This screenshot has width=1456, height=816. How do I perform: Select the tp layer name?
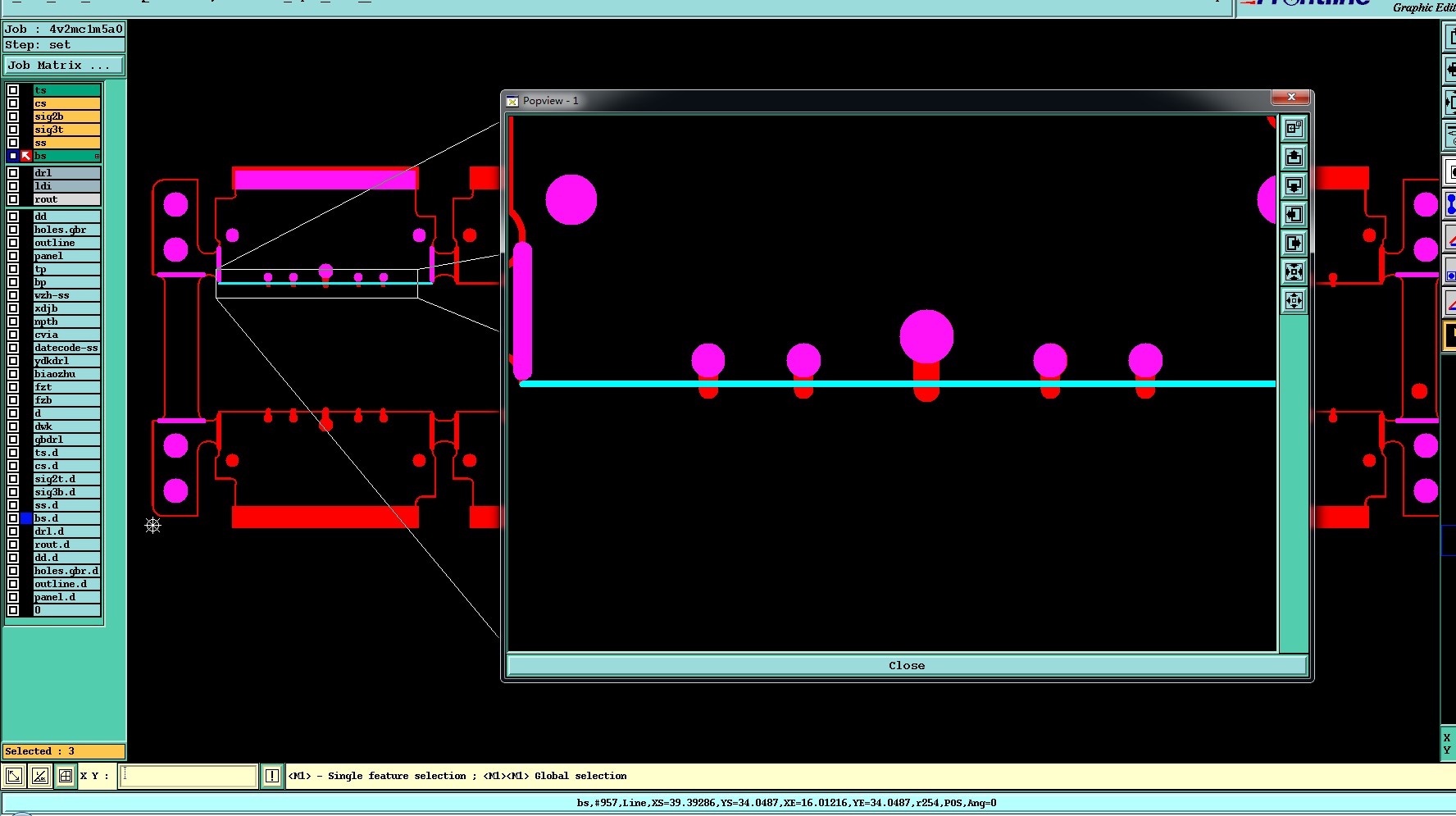click(66, 269)
